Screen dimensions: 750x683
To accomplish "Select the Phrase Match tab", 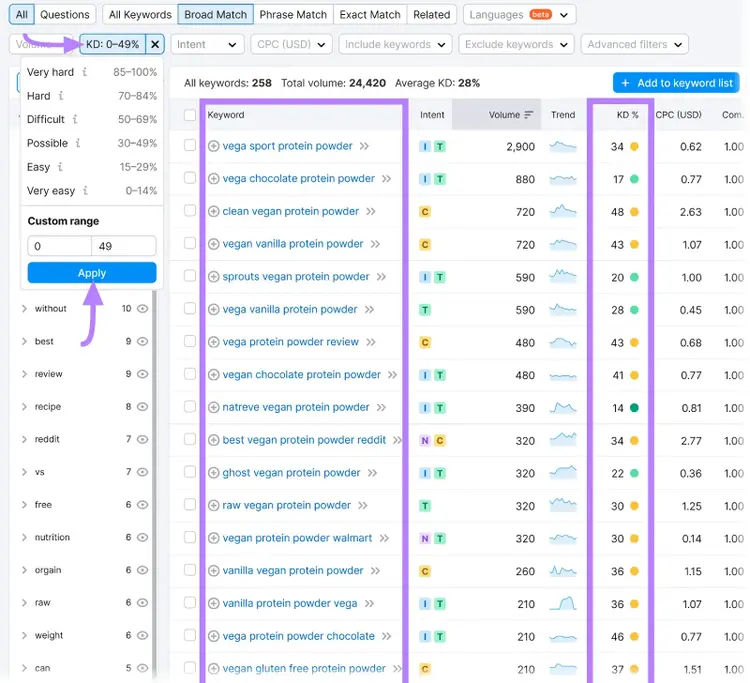I will pyautogui.click(x=293, y=15).
